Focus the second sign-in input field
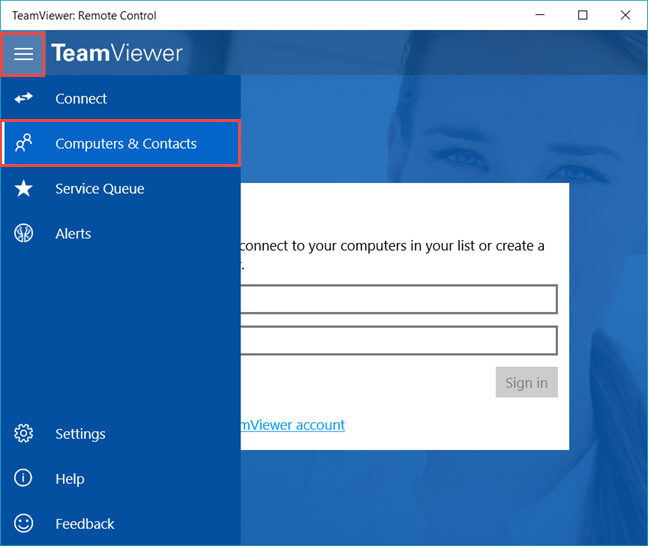Screen dimensions: 648x546 coord(399,340)
